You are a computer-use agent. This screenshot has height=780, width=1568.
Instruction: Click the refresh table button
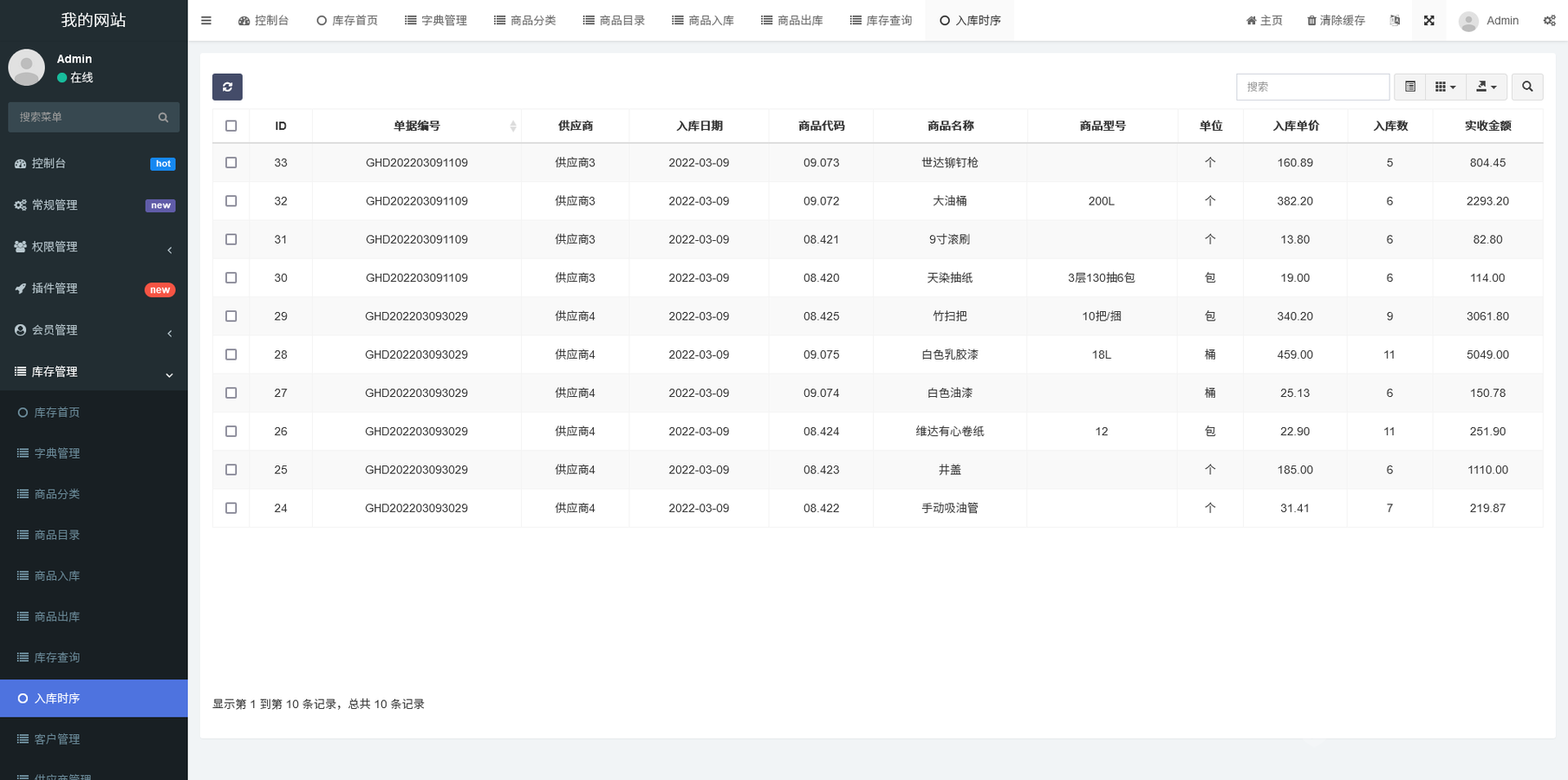coord(227,87)
